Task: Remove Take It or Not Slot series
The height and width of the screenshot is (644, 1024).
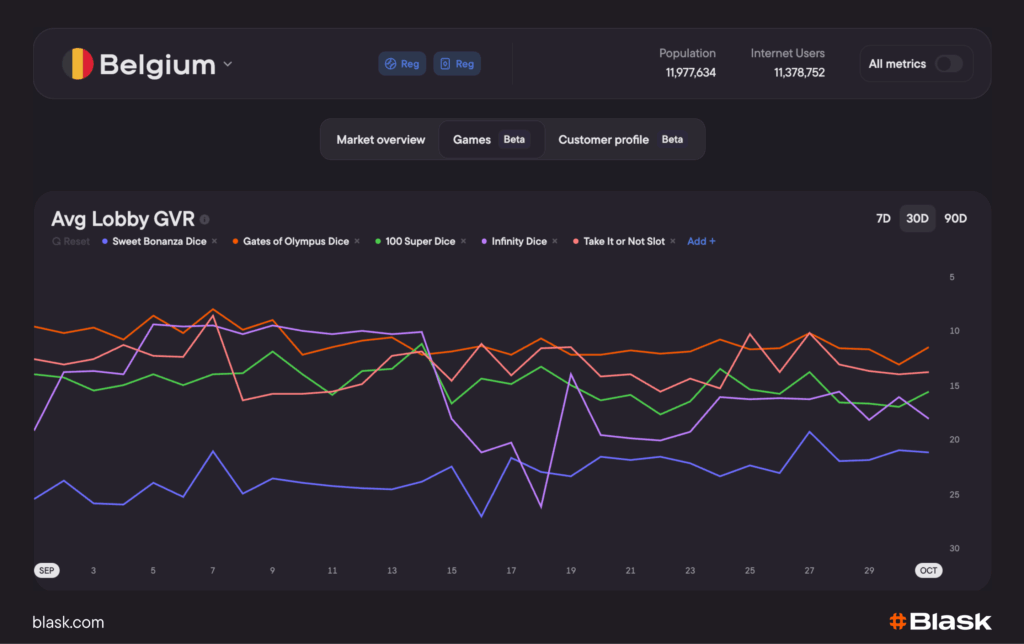Action: 673,241
